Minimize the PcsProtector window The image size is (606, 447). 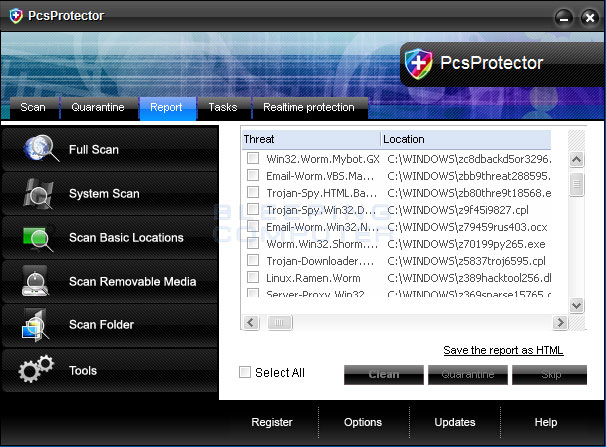pos(565,16)
